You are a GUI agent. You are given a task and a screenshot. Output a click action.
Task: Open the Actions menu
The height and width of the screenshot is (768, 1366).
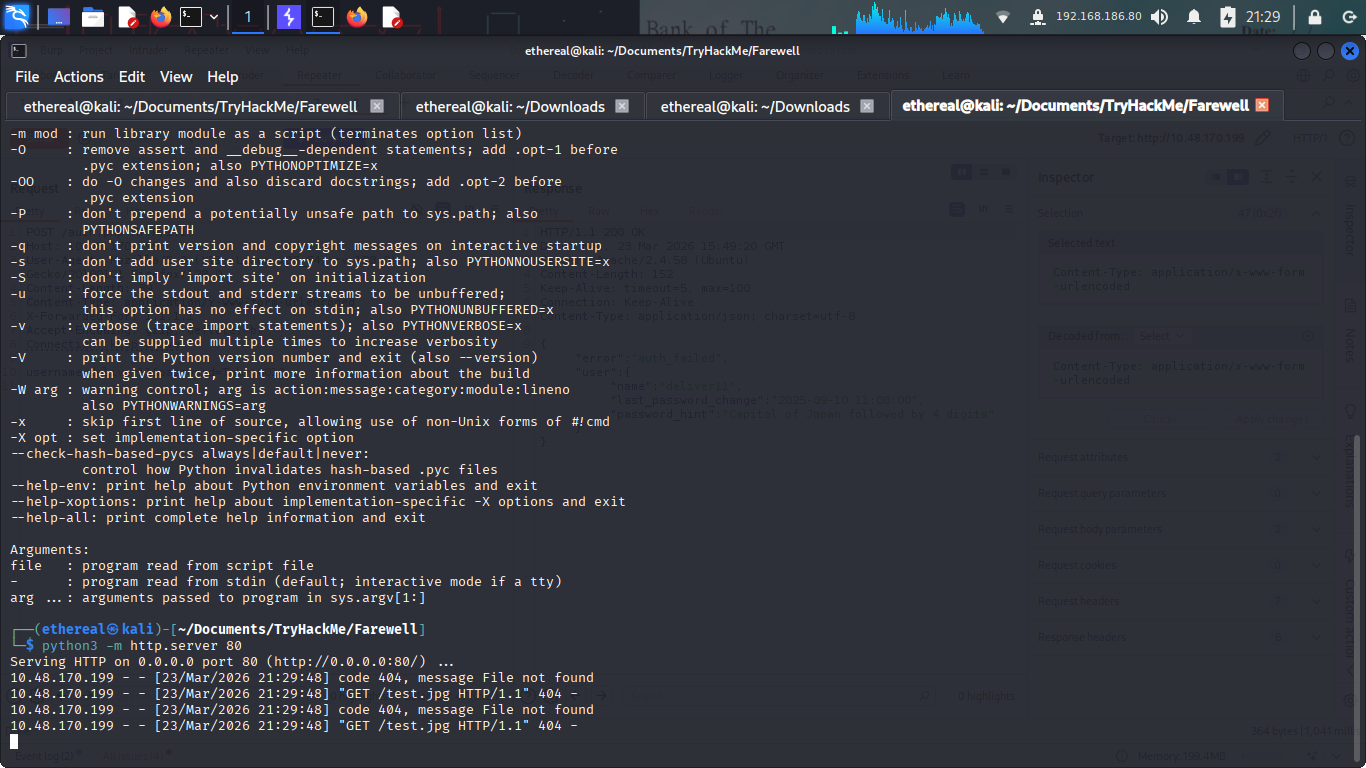[x=79, y=77]
